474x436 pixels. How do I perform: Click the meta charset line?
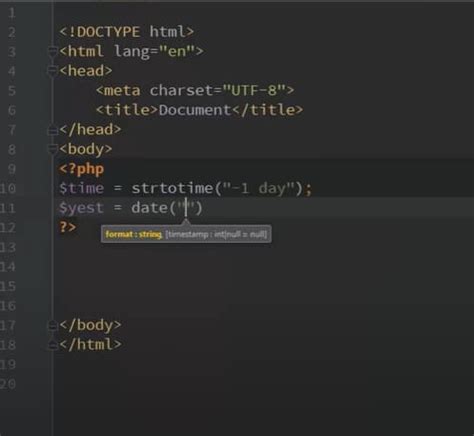point(195,90)
